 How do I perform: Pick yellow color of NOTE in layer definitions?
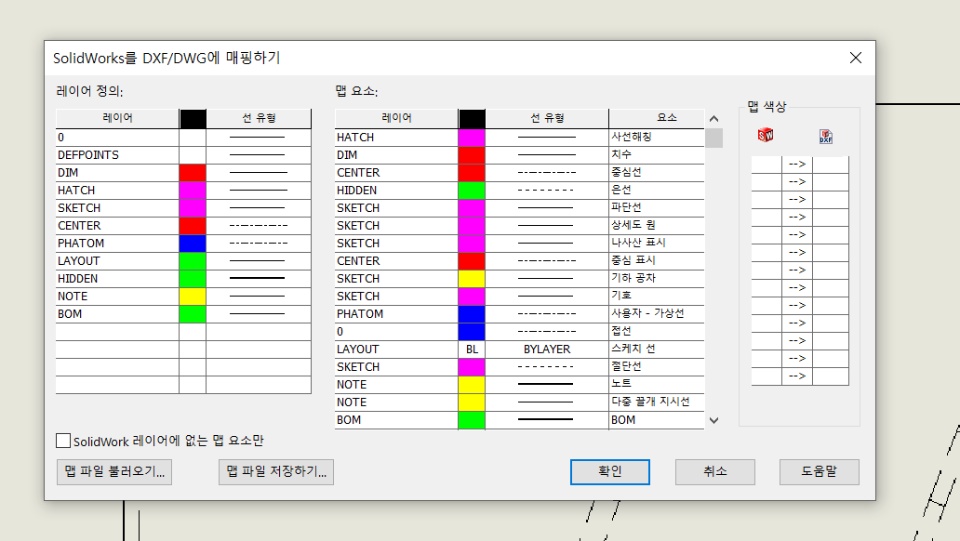(193, 296)
